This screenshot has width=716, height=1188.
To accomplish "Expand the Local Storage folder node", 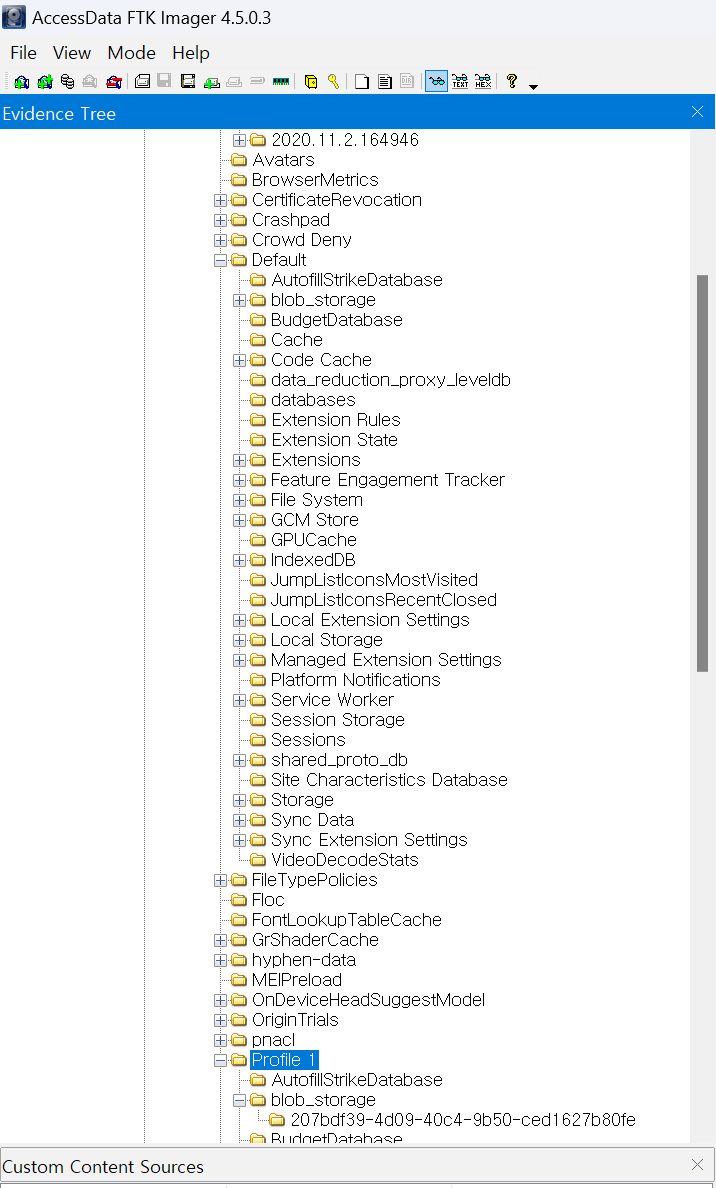I will pos(239,640).
